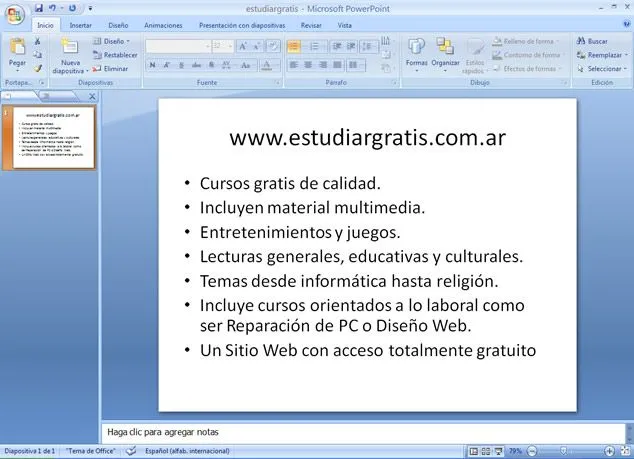Change text direction option
This screenshot has height=459, width=634.
[386, 41]
